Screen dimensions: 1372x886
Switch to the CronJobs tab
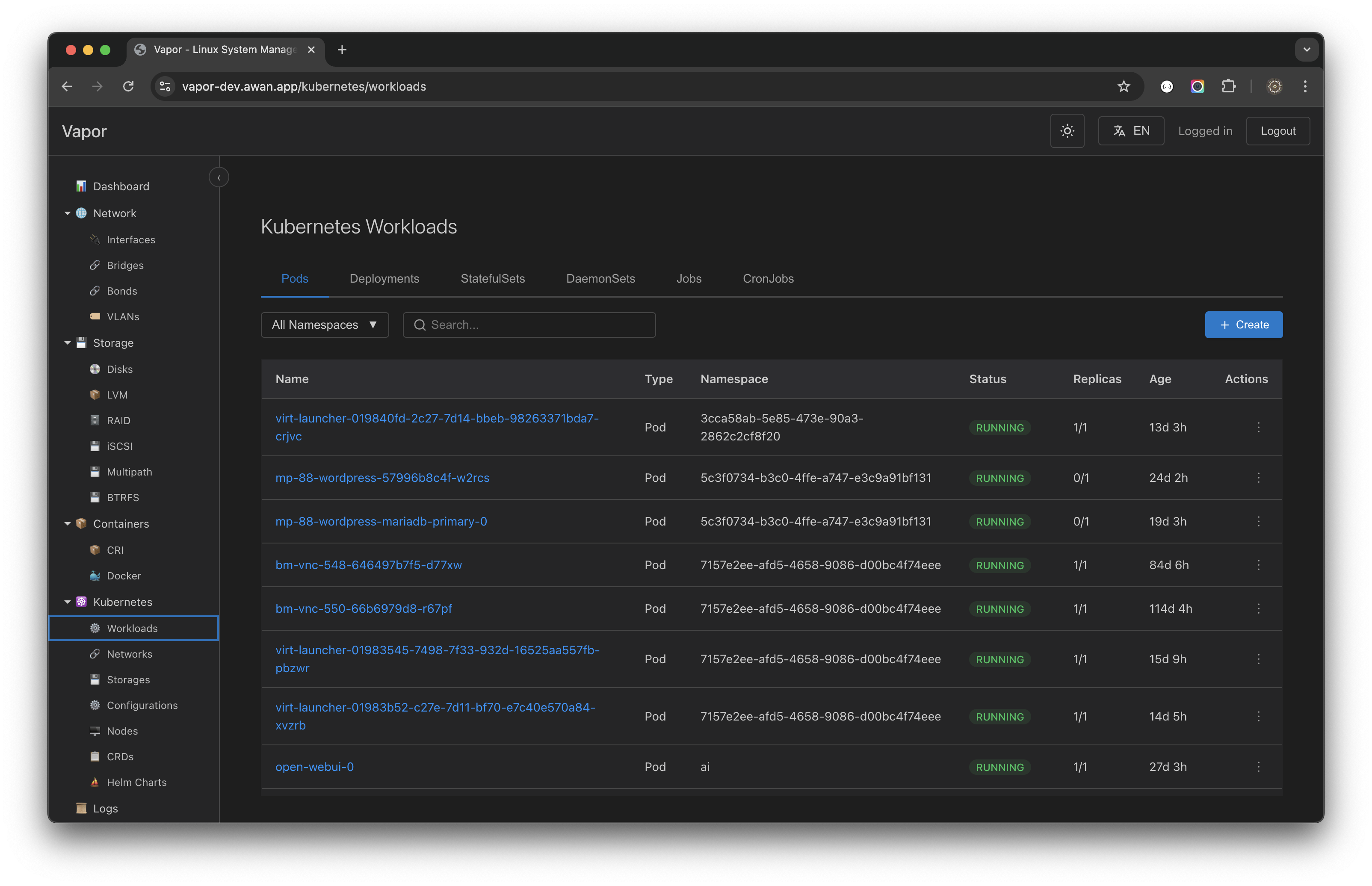767,278
